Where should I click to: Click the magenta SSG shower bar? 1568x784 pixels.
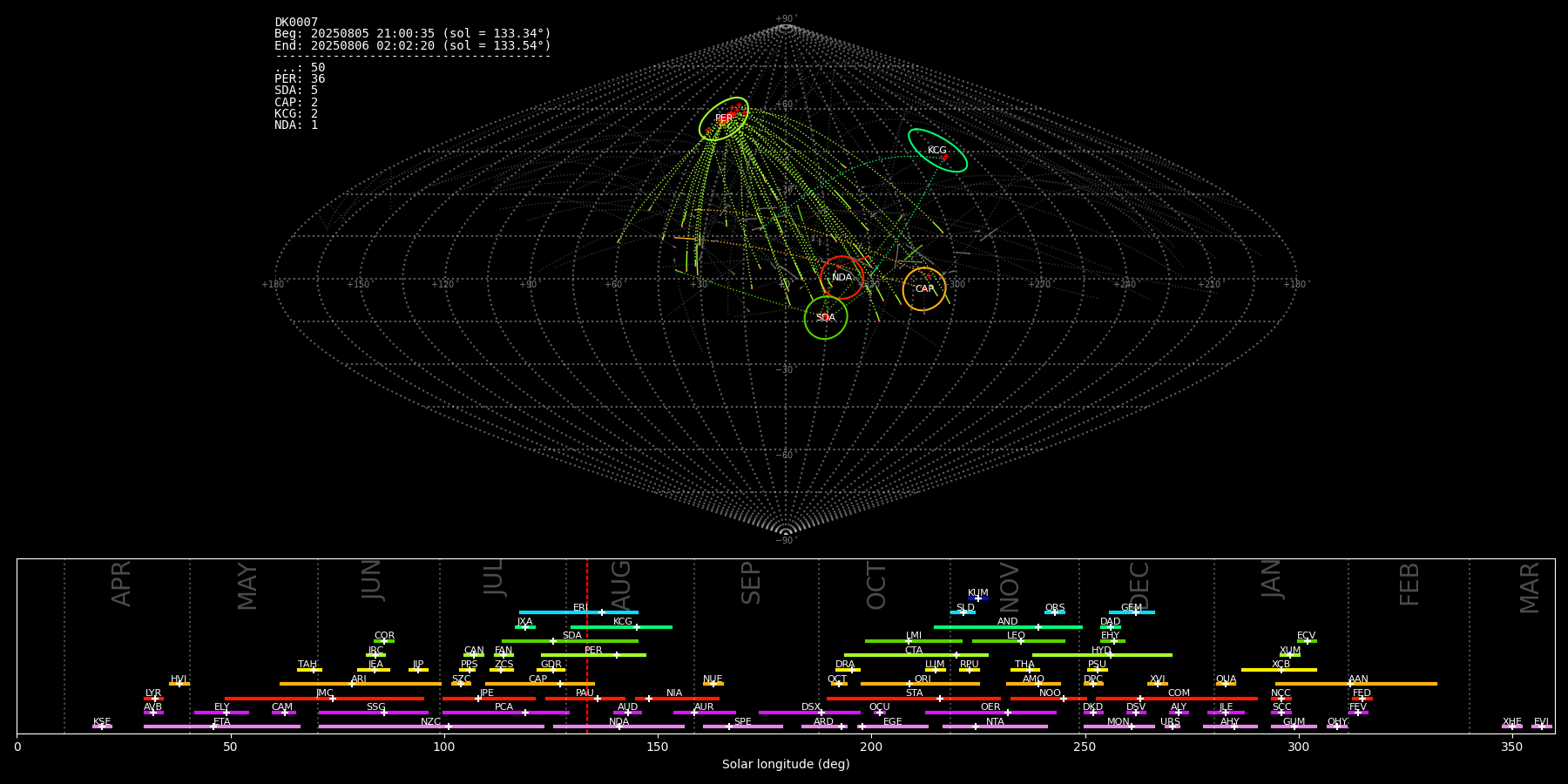pos(374,713)
